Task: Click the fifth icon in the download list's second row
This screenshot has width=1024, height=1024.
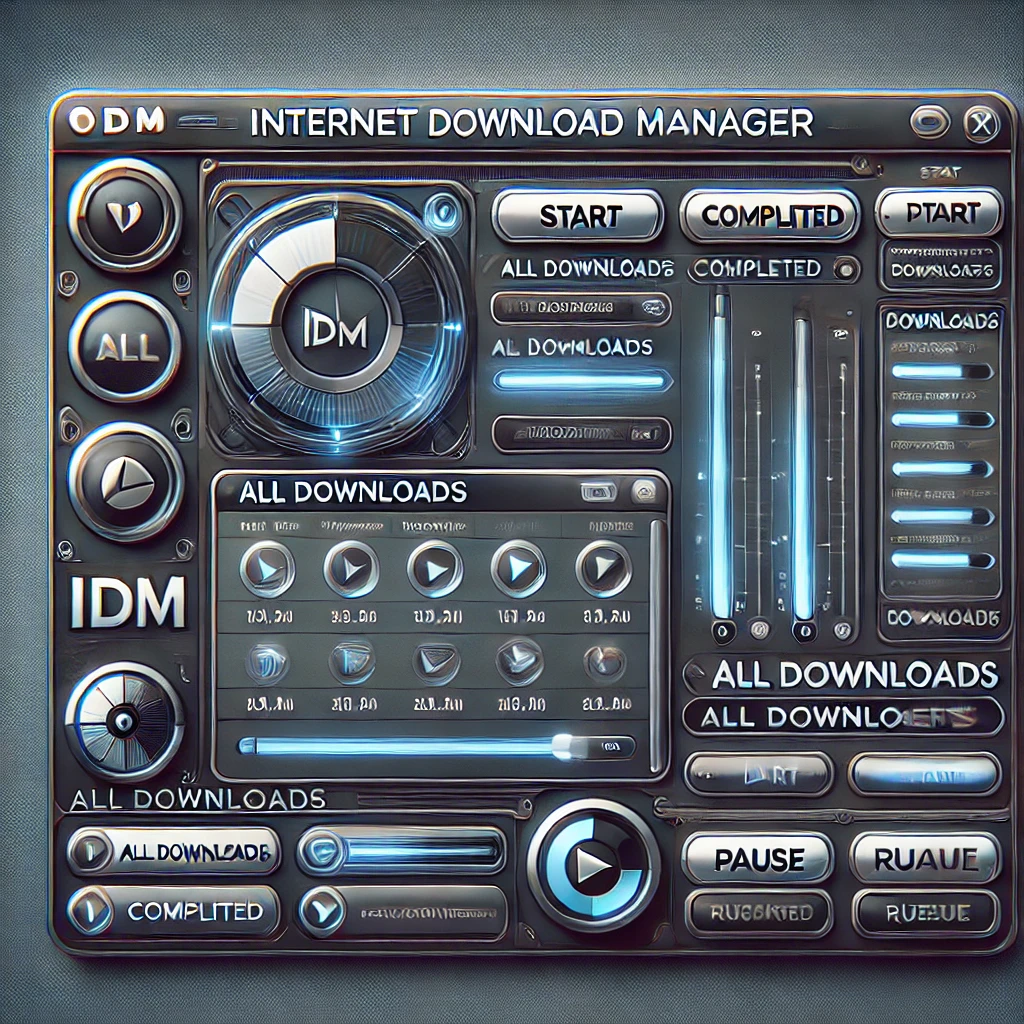Action: [604, 664]
